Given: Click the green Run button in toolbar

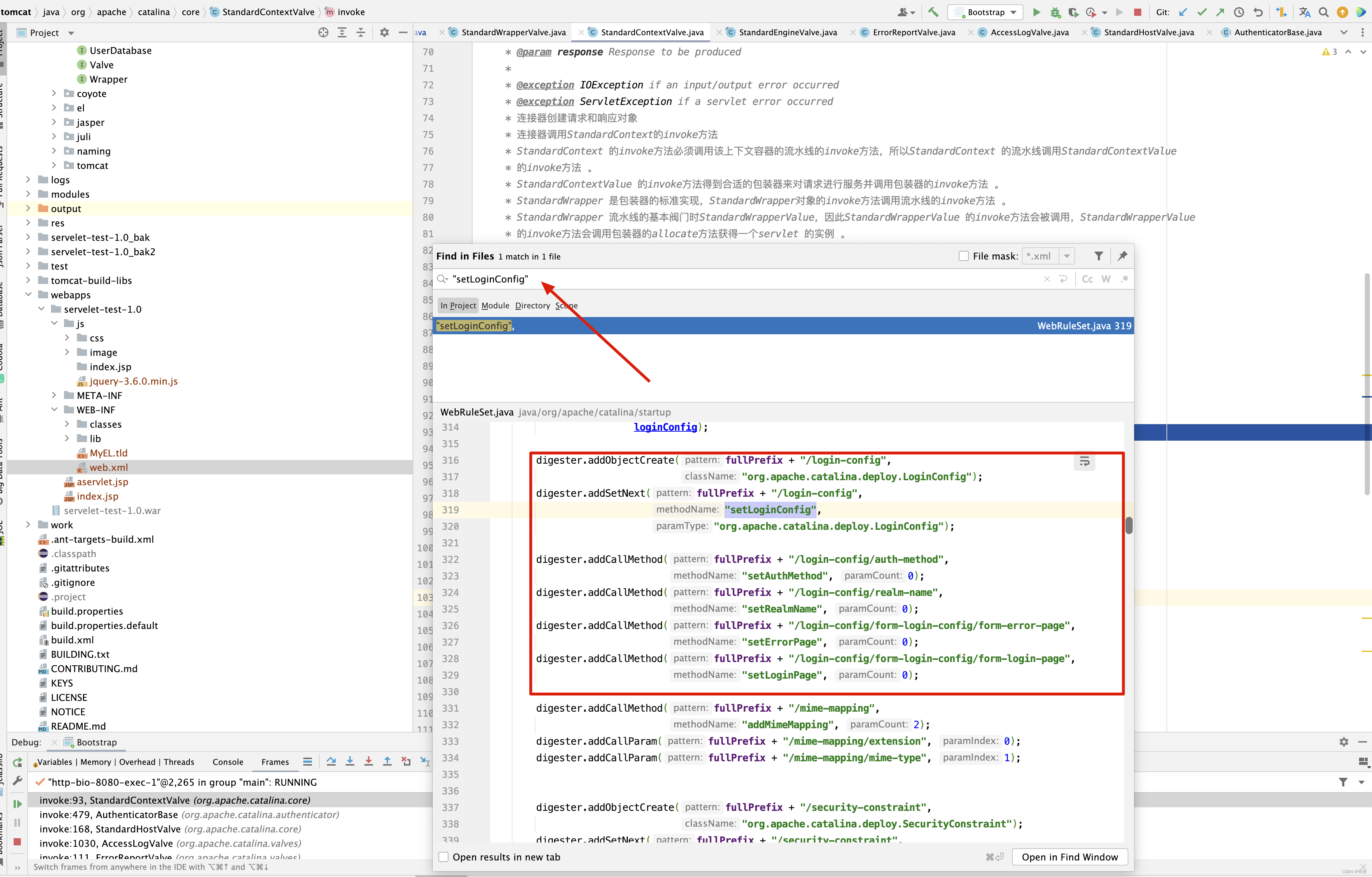Looking at the screenshot, I should click(1036, 12).
